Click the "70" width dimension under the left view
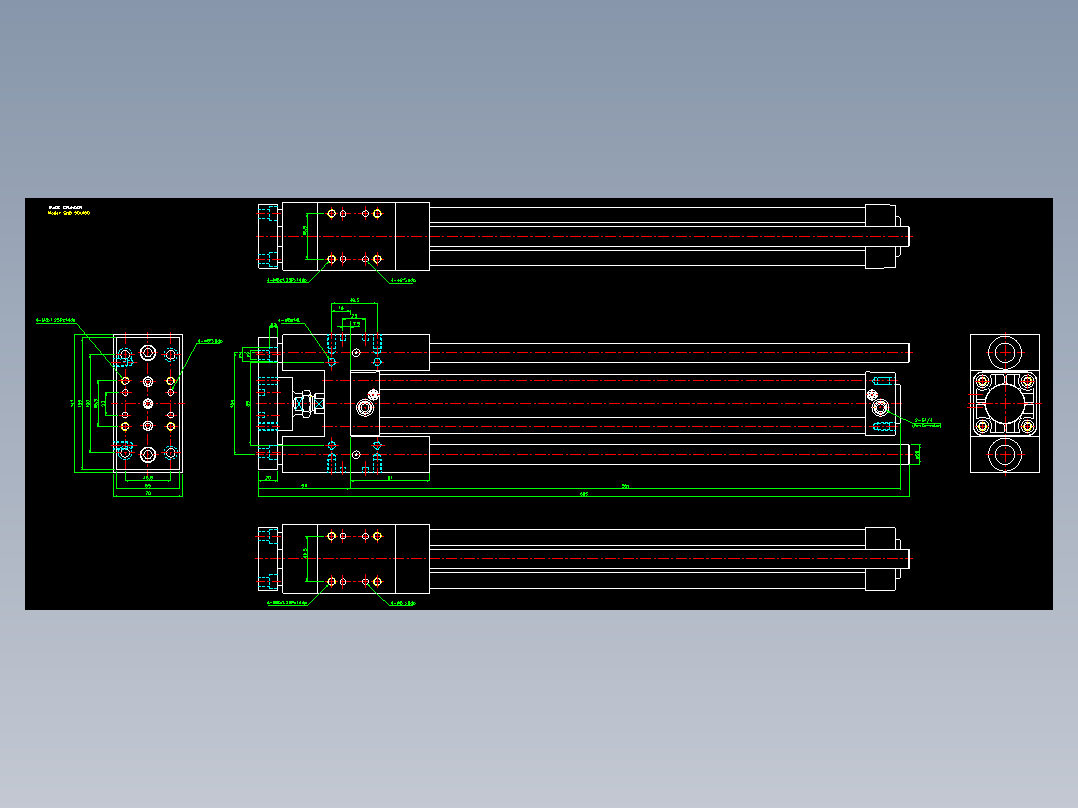This screenshot has height=808, width=1078. point(148,493)
